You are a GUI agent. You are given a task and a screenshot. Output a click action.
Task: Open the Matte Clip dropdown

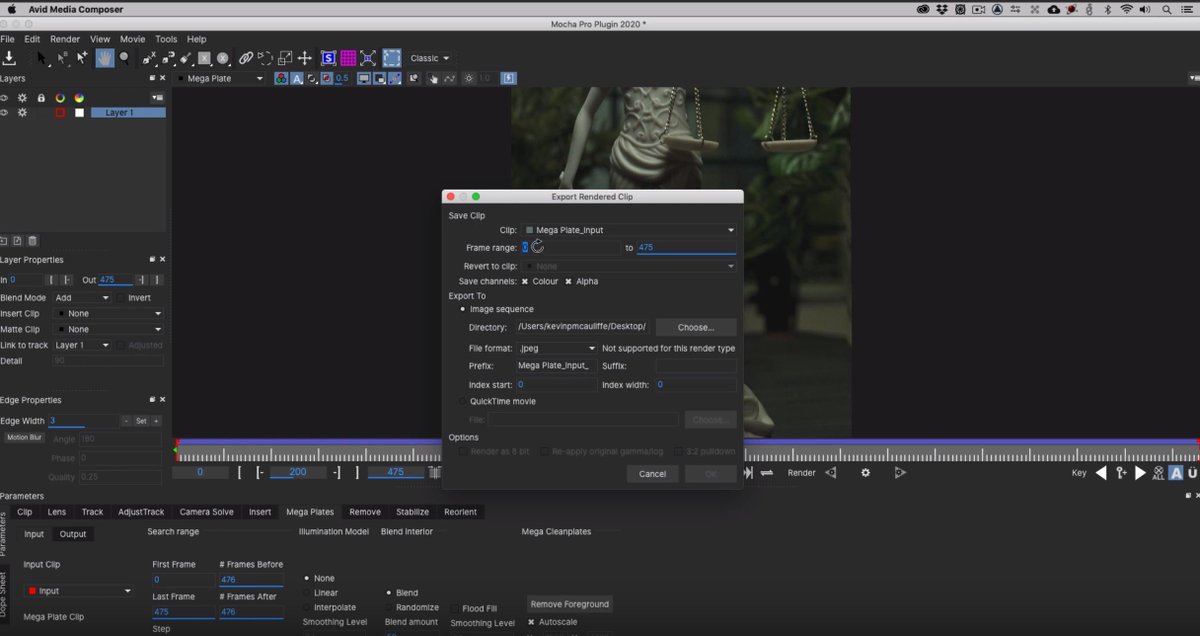[x=108, y=329]
